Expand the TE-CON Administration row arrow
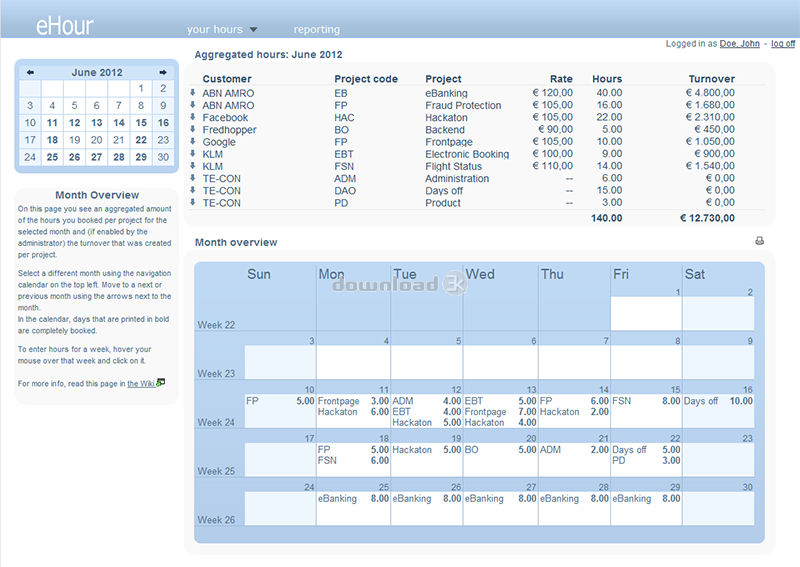This screenshot has width=800, height=567. click(193, 178)
